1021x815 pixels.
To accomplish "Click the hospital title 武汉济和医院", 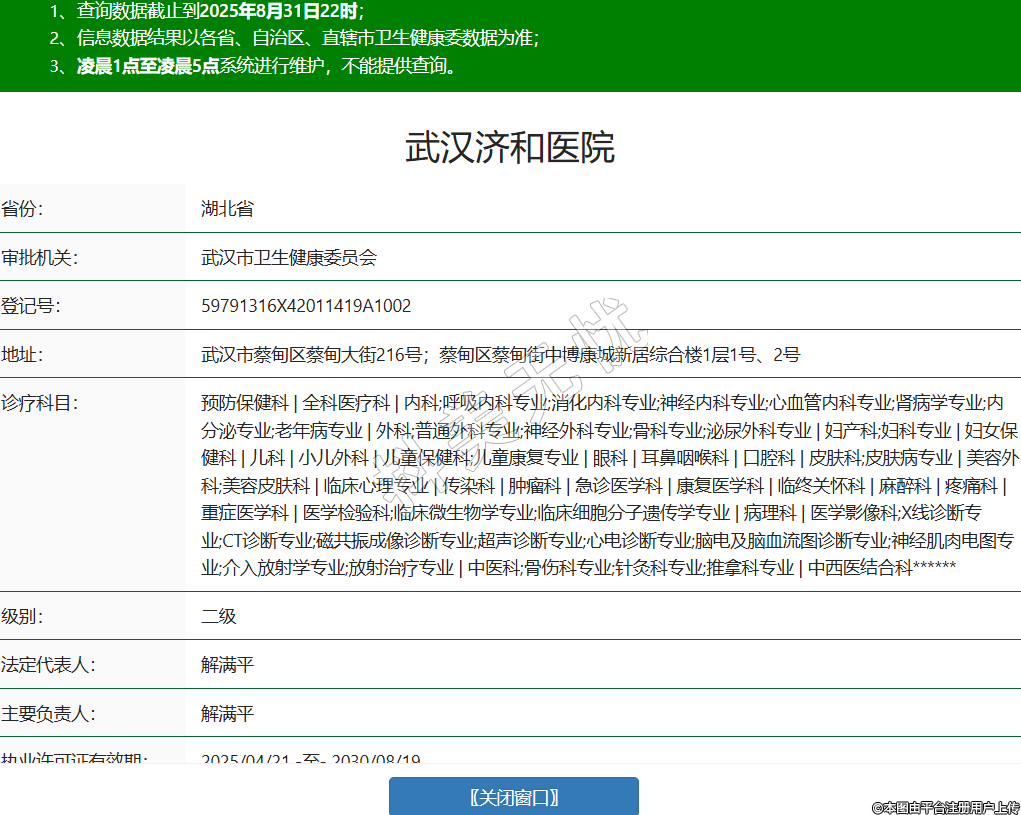I will (x=509, y=147).
